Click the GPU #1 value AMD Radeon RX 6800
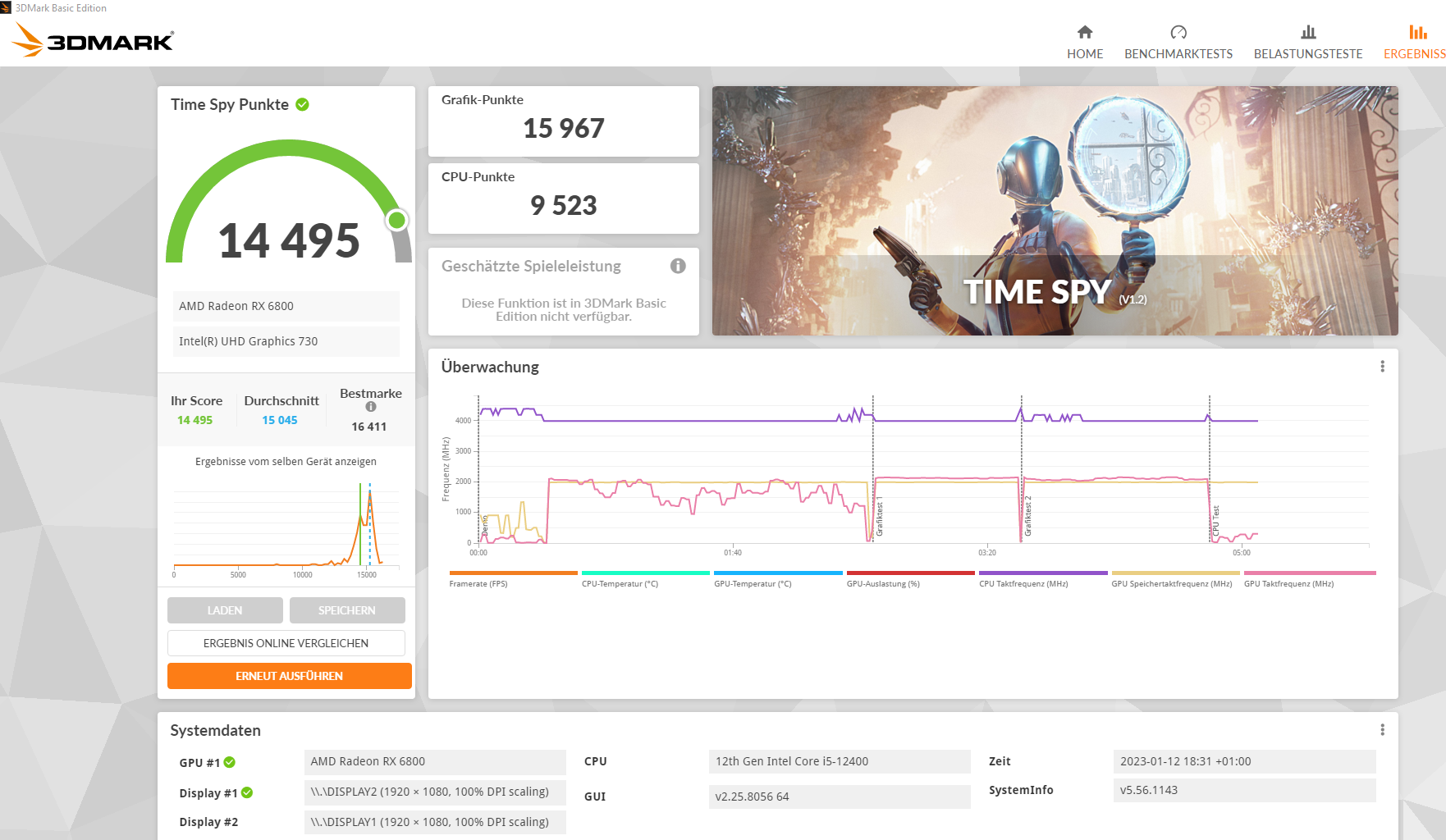This screenshot has height=840, width=1446. [x=435, y=761]
